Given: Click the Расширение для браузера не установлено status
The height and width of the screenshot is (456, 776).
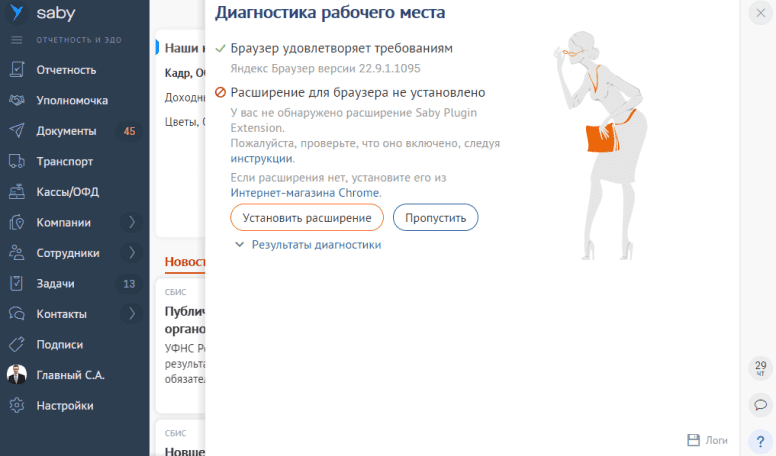Looking at the screenshot, I should [x=358, y=92].
